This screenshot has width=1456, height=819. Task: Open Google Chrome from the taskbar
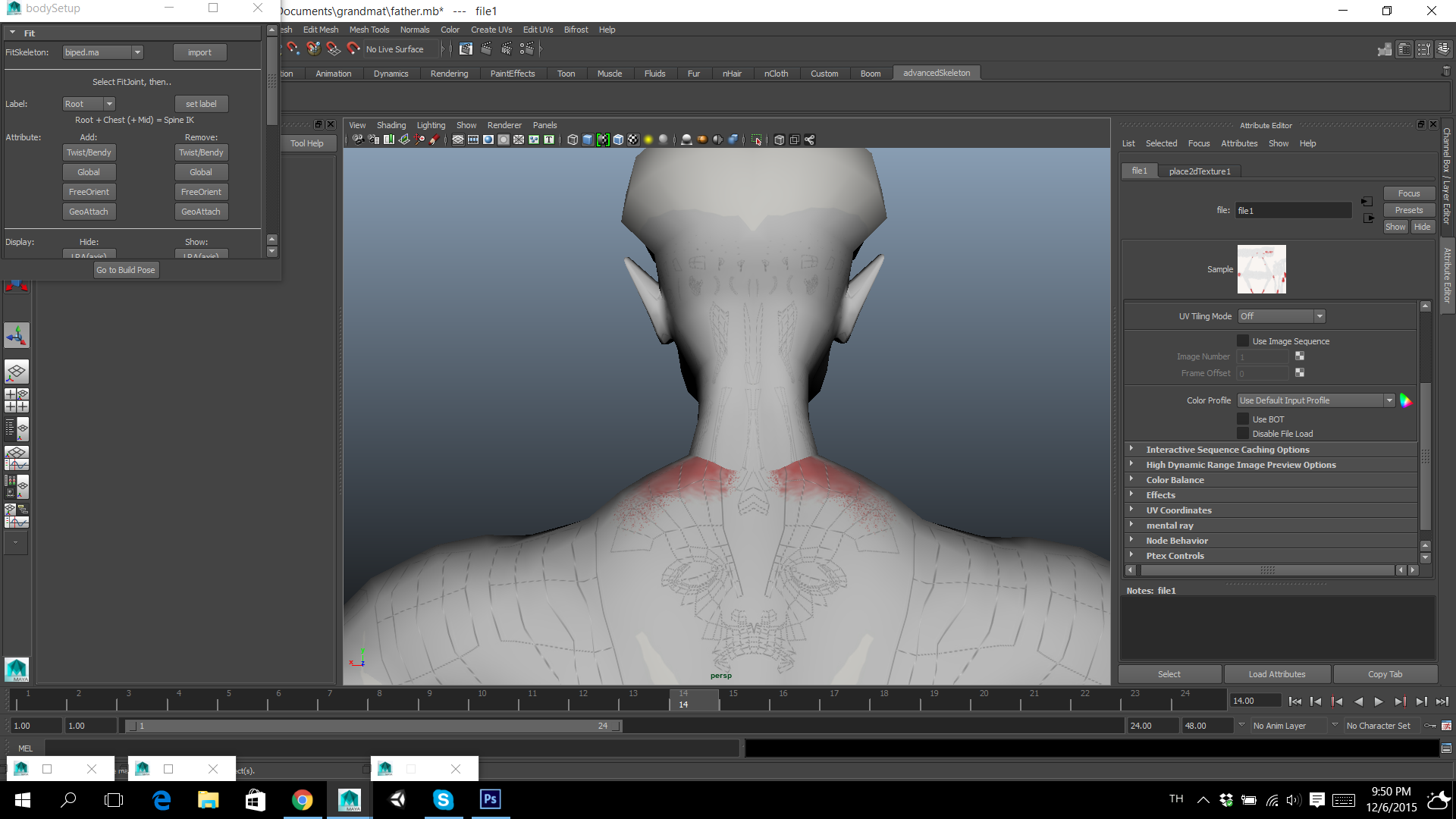pyautogui.click(x=302, y=799)
